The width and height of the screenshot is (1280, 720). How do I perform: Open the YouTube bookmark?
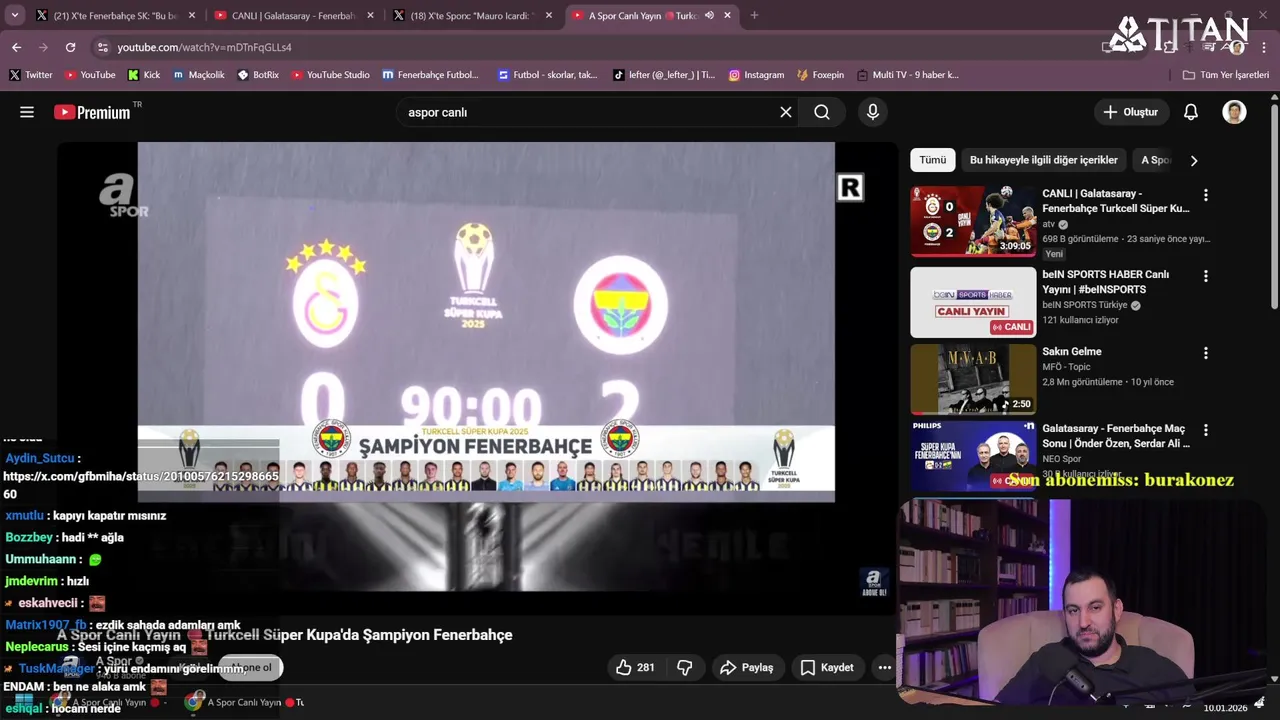90,75
